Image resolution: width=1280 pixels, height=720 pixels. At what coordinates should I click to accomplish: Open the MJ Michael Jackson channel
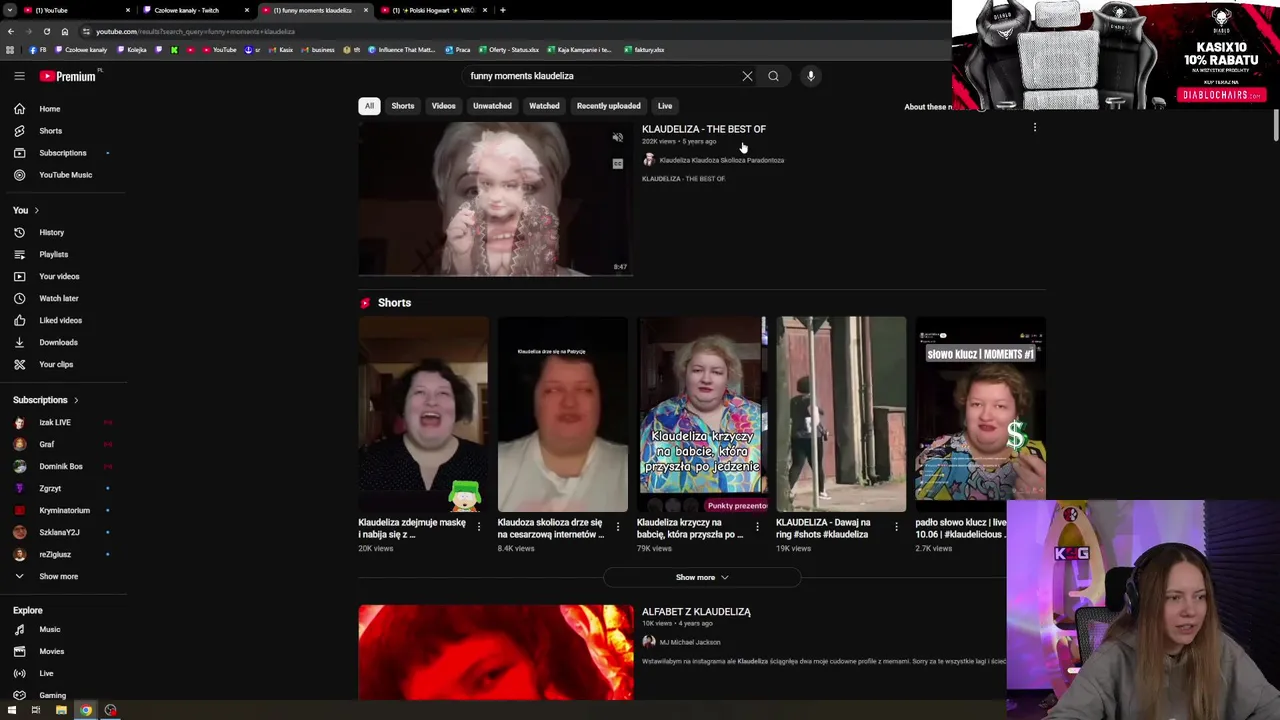pyautogui.click(x=690, y=642)
